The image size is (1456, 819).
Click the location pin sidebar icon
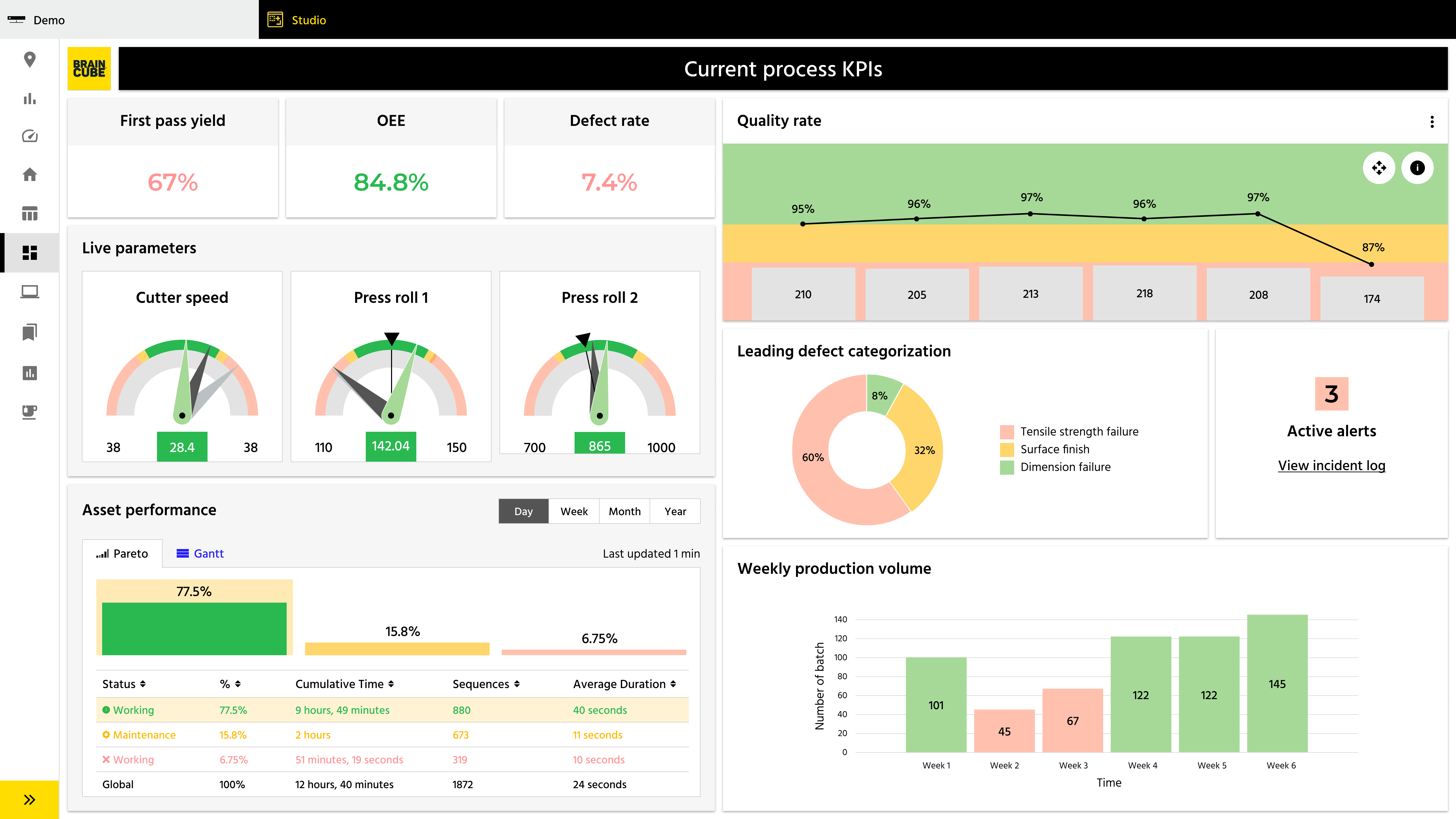coord(29,59)
